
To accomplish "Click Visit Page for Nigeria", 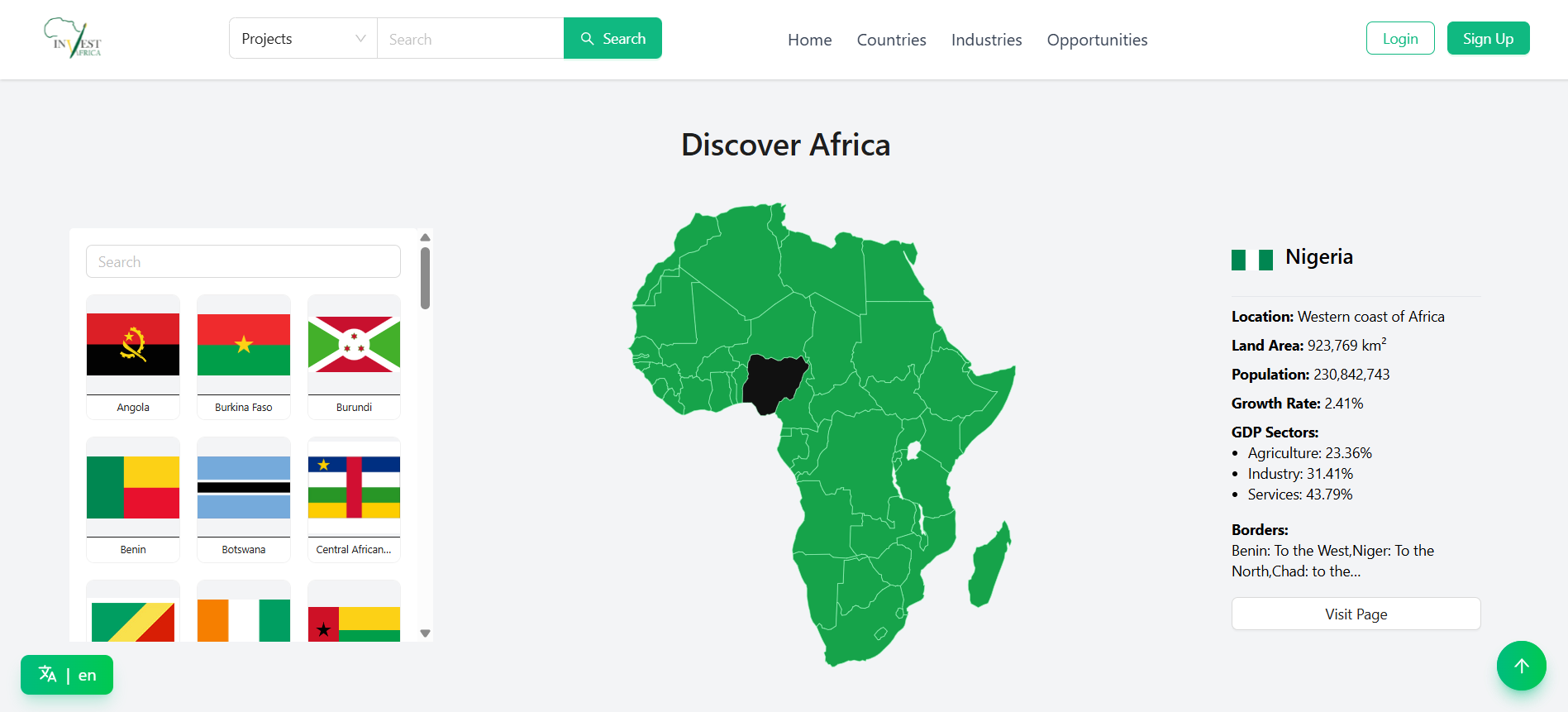I will coord(1356,614).
